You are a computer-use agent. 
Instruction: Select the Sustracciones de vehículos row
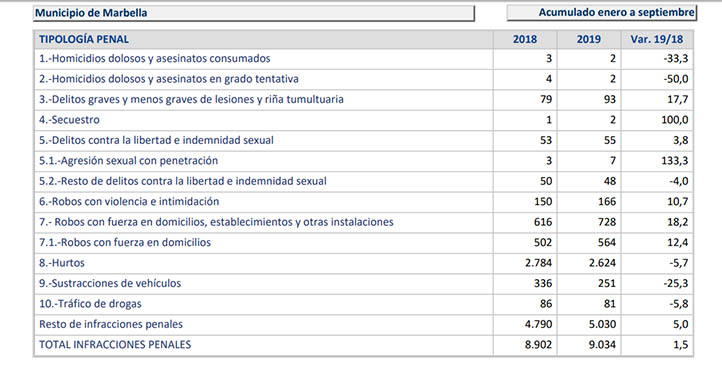pyautogui.click(x=363, y=283)
